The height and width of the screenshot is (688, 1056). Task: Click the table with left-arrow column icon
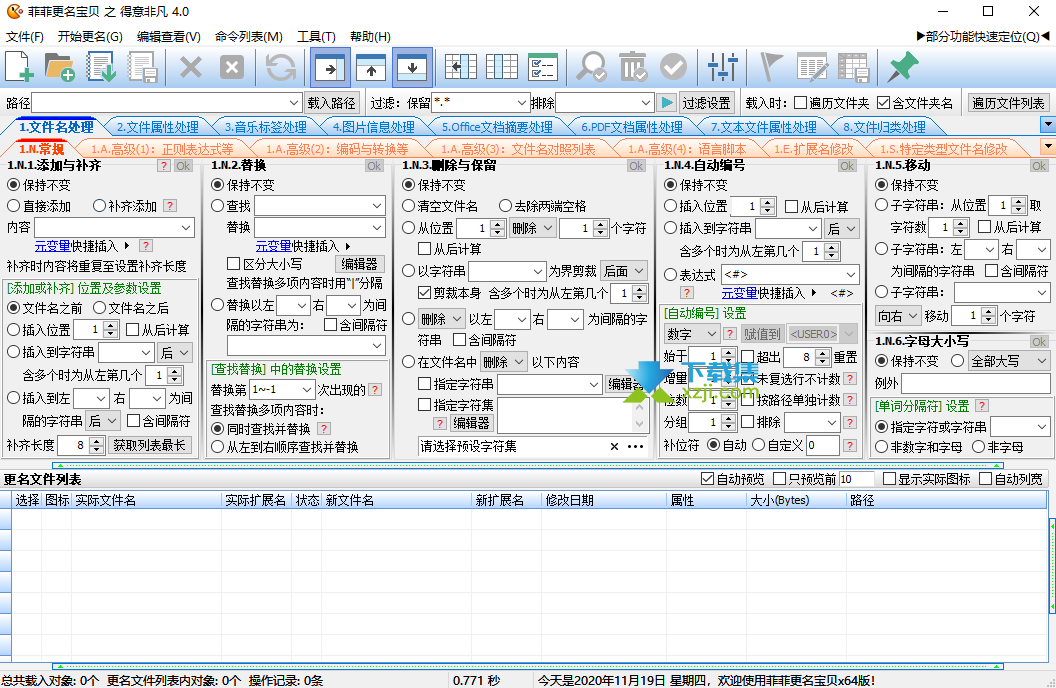coord(461,67)
